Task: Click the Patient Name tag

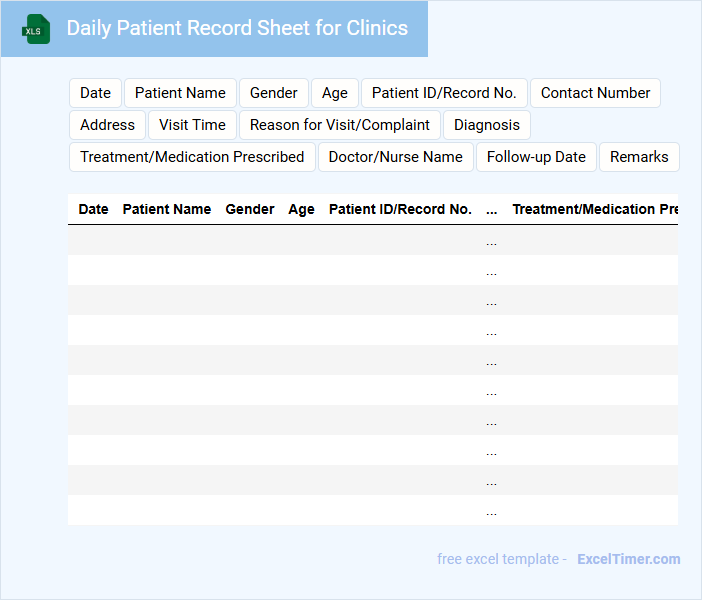Action: [x=180, y=93]
